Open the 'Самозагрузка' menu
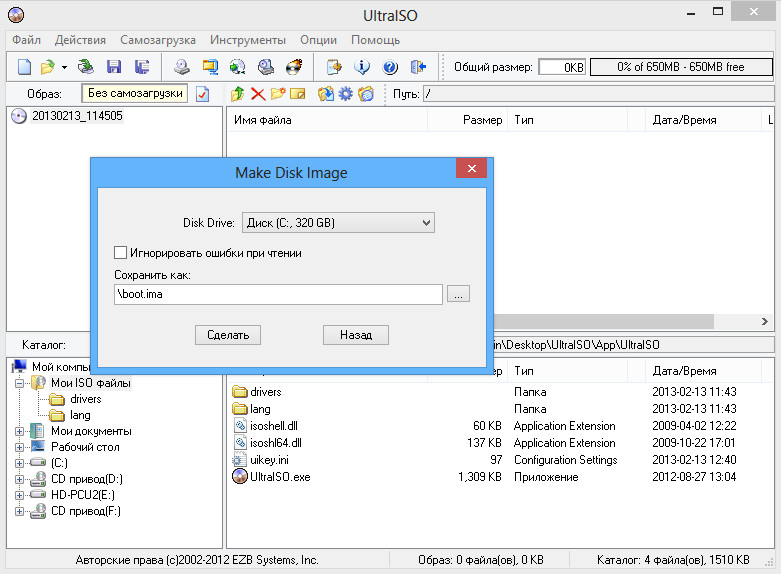 [157, 40]
